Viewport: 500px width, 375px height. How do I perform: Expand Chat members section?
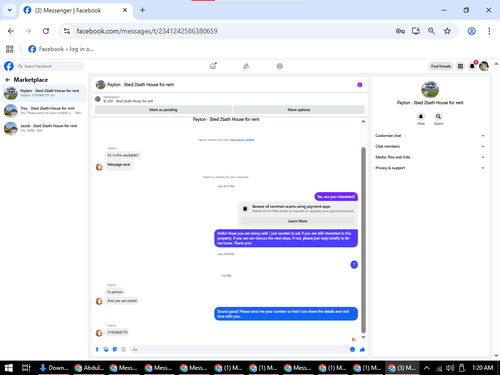(430, 146)
